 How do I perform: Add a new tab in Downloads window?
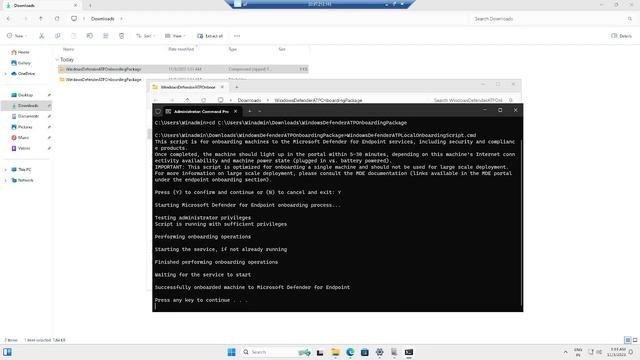(90, 6)
